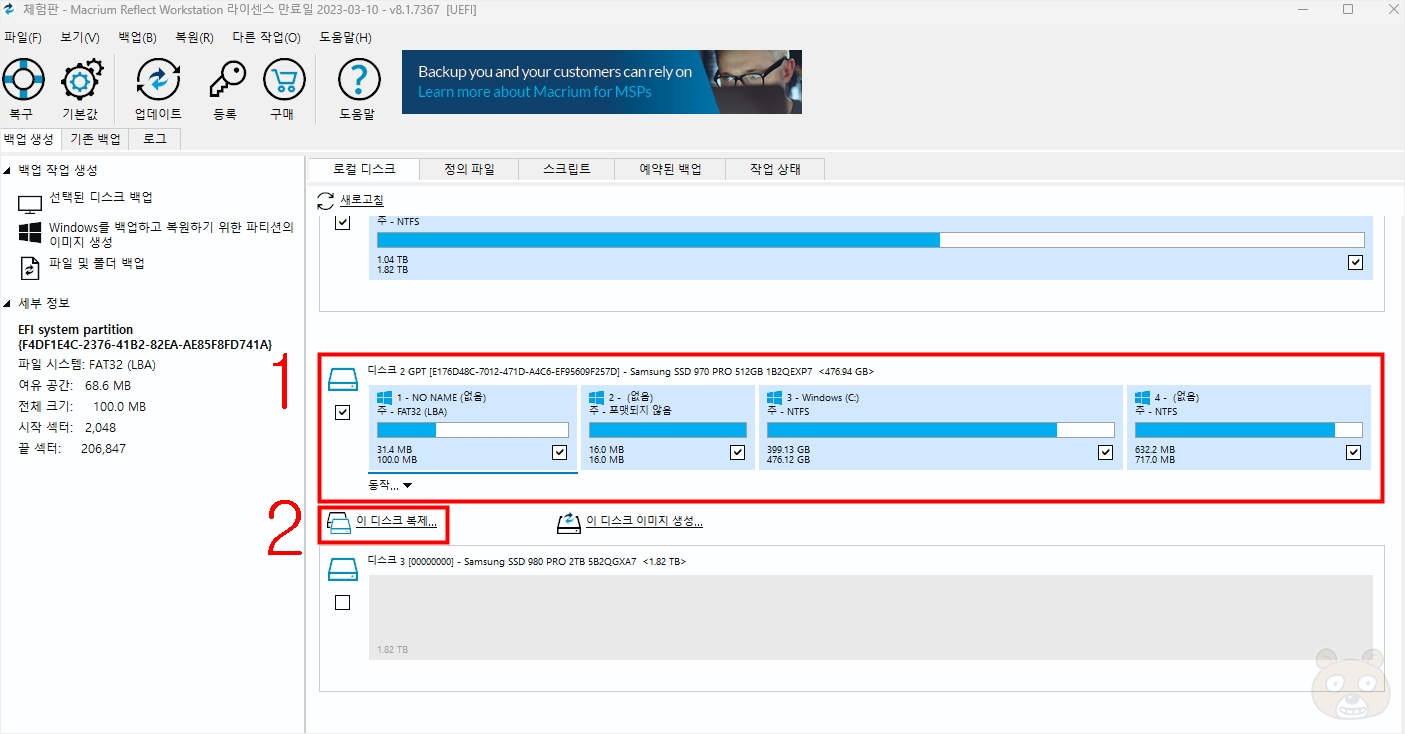Image resolution: width=1405 pixels, height=734 pixels.
Task: Click the 이 디스크 이미지 생성... link
Action: click(x=644, y=522)
